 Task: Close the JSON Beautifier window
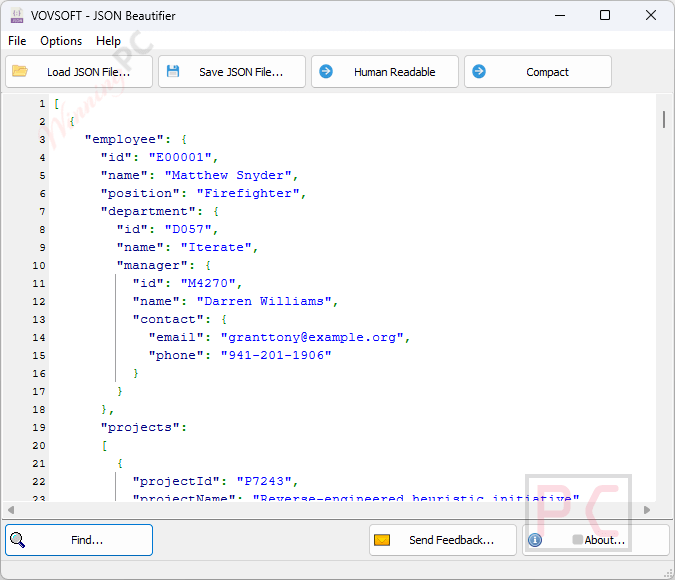[650, 16]
